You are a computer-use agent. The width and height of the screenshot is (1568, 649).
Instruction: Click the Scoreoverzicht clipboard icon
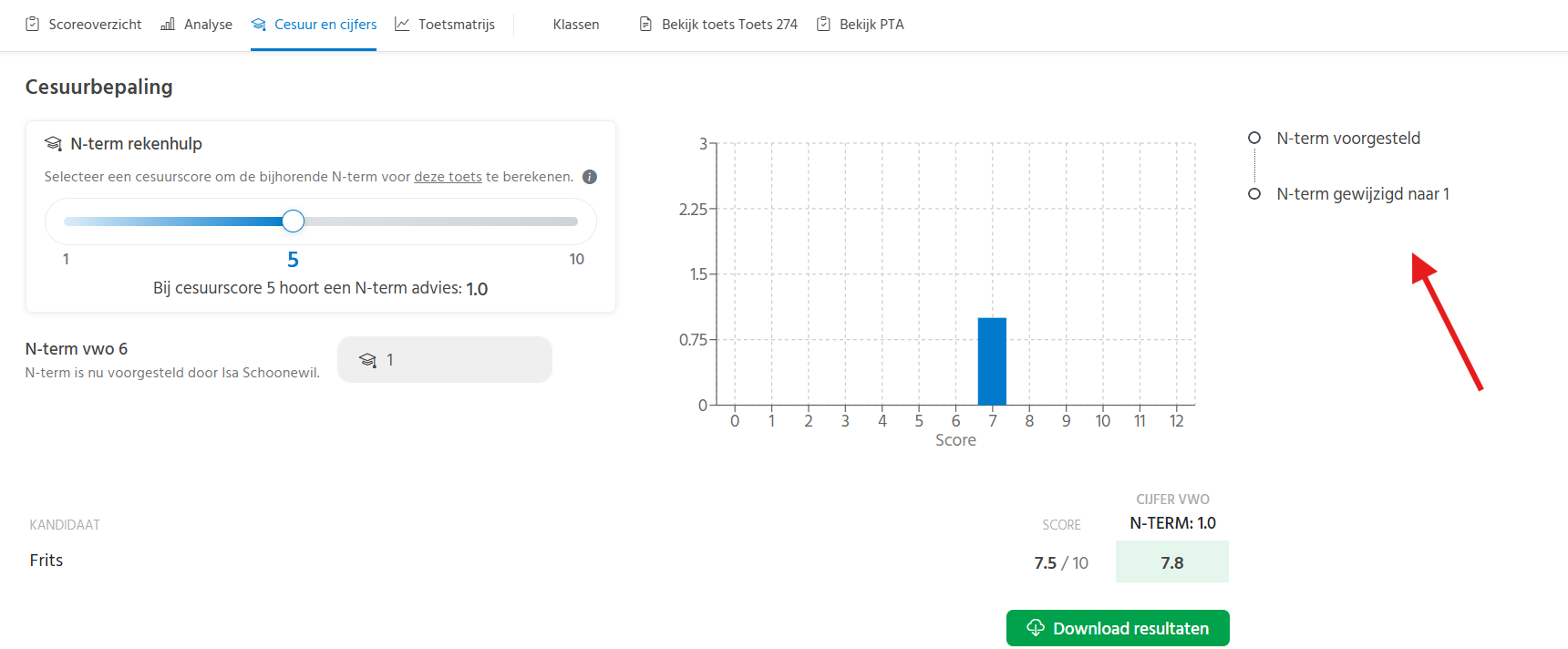click(33, 25)
